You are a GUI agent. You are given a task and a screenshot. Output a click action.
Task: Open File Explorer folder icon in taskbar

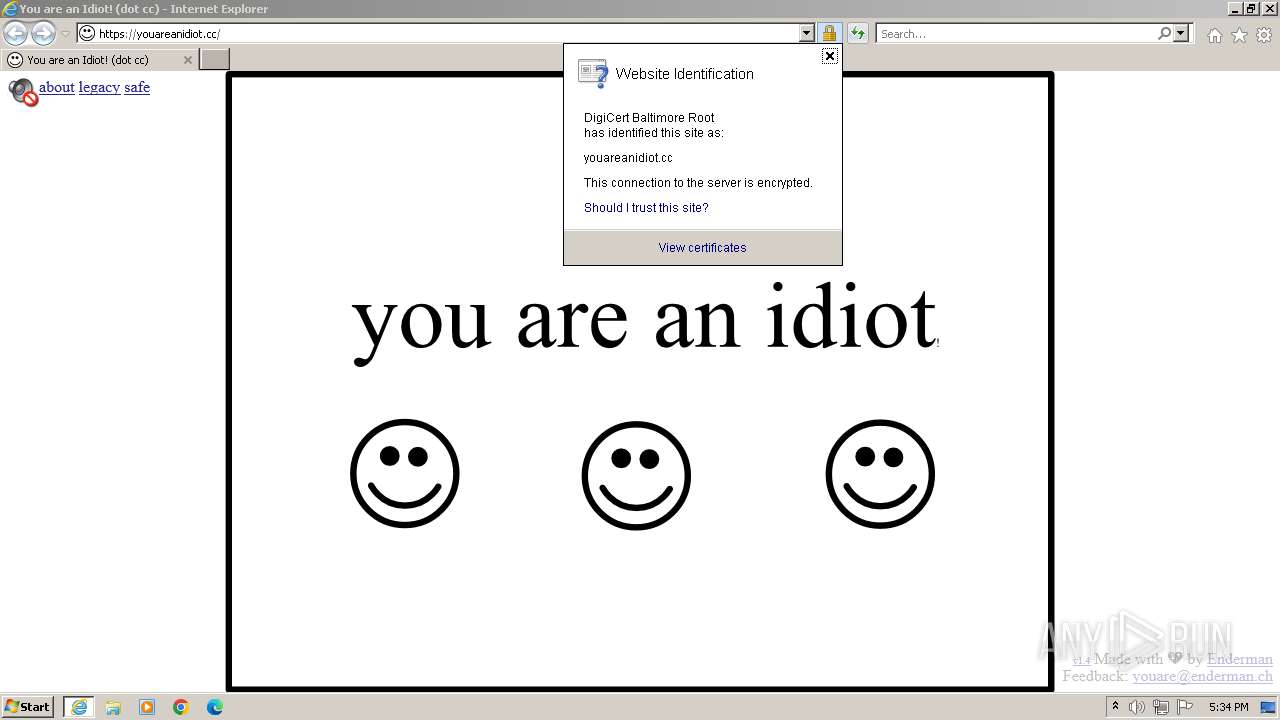pyautogui.click(x=113, y=707)
